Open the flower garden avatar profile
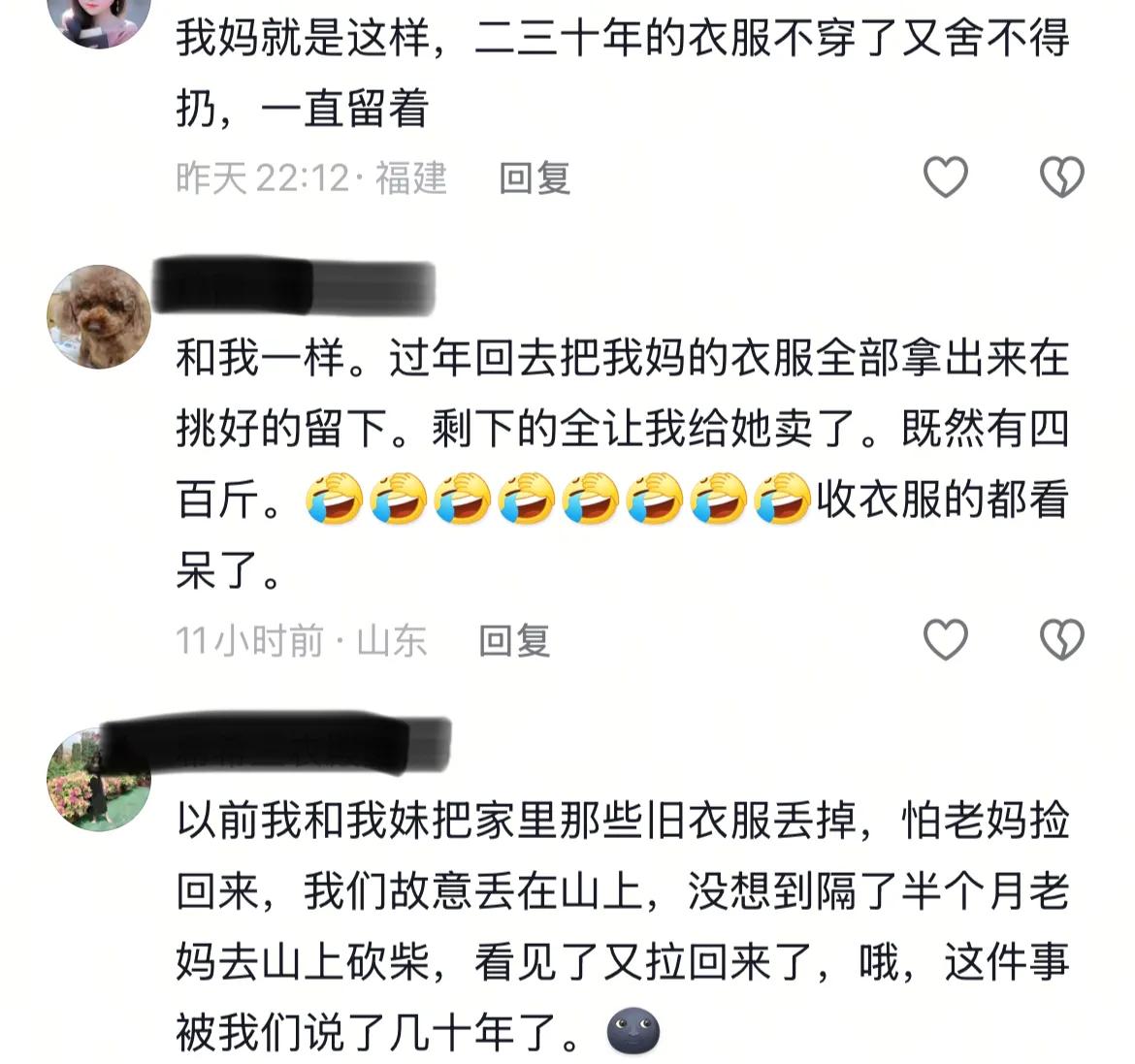Screen dimensions: 1135x1064 pos(98,780)
